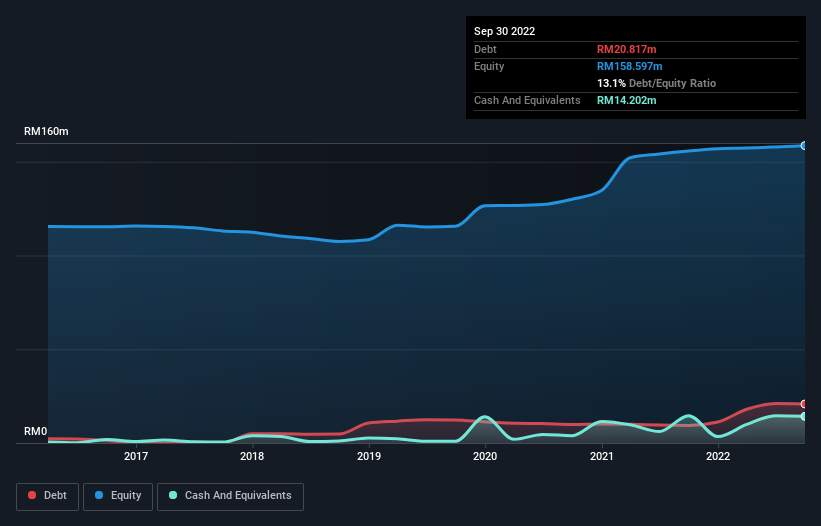Click the Cash And Equivalents tooltip label
The width and height of the screenshot is (821, 526).
(x=527, y=100)
